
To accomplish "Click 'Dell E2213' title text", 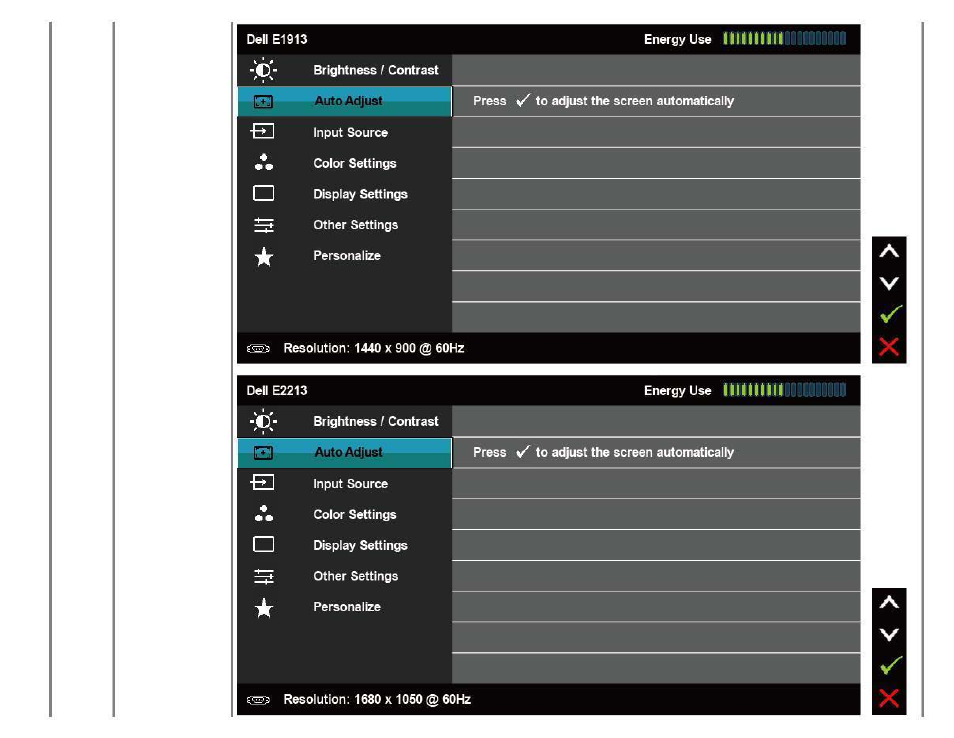I will tap(277, 391).
